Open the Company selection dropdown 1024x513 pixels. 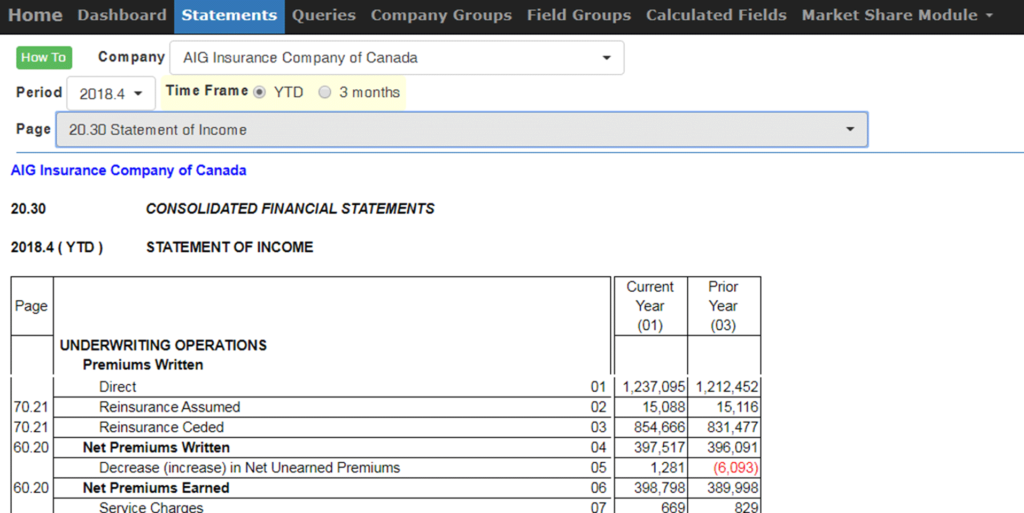396,58
